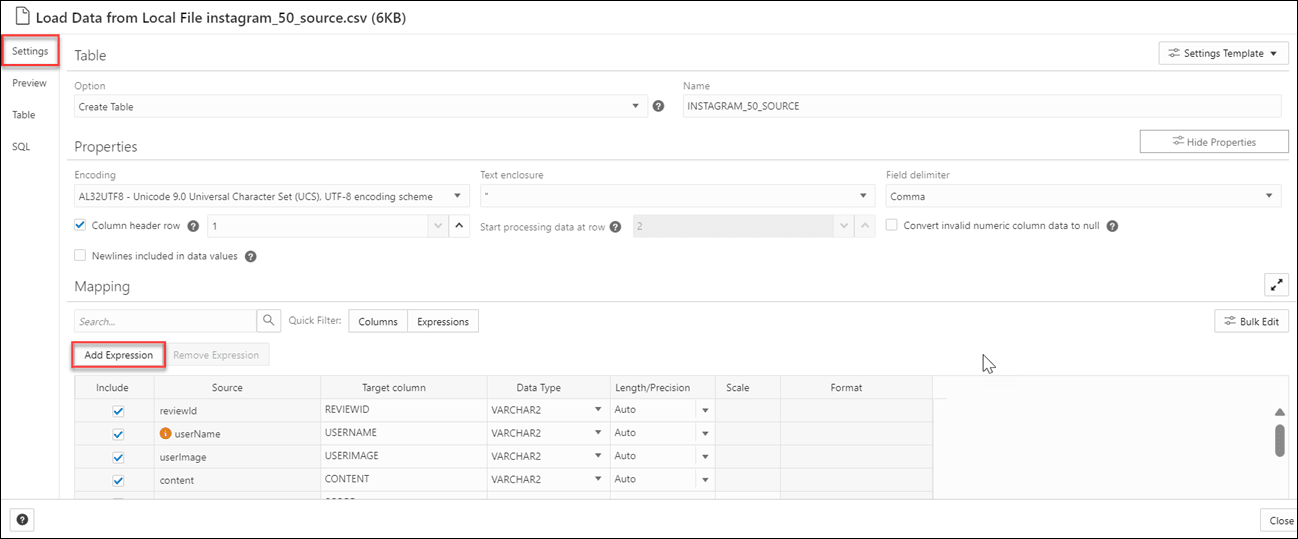
Task: Open the Settings Template dropdown
Action: (1223, 54)
